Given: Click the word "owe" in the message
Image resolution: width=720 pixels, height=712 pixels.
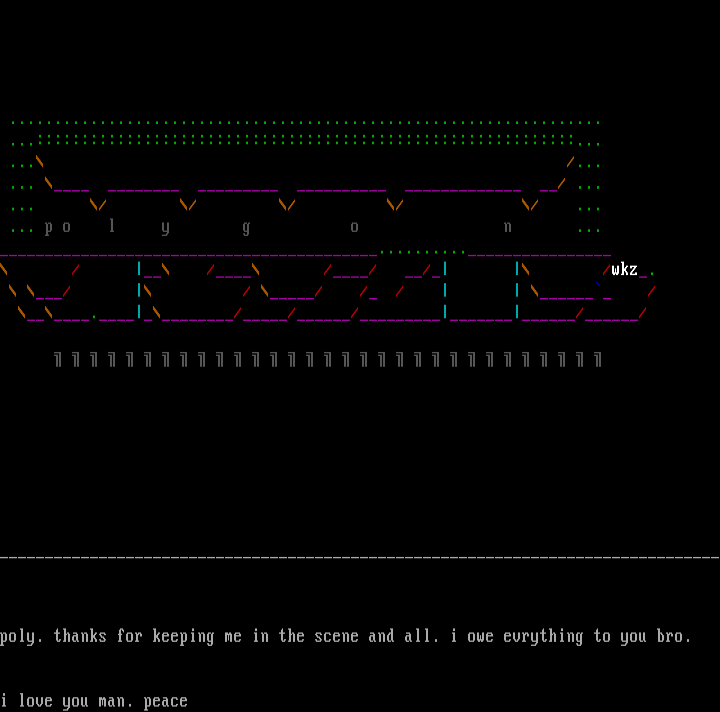Looking at the screenshot, I should tap(480, 636).
